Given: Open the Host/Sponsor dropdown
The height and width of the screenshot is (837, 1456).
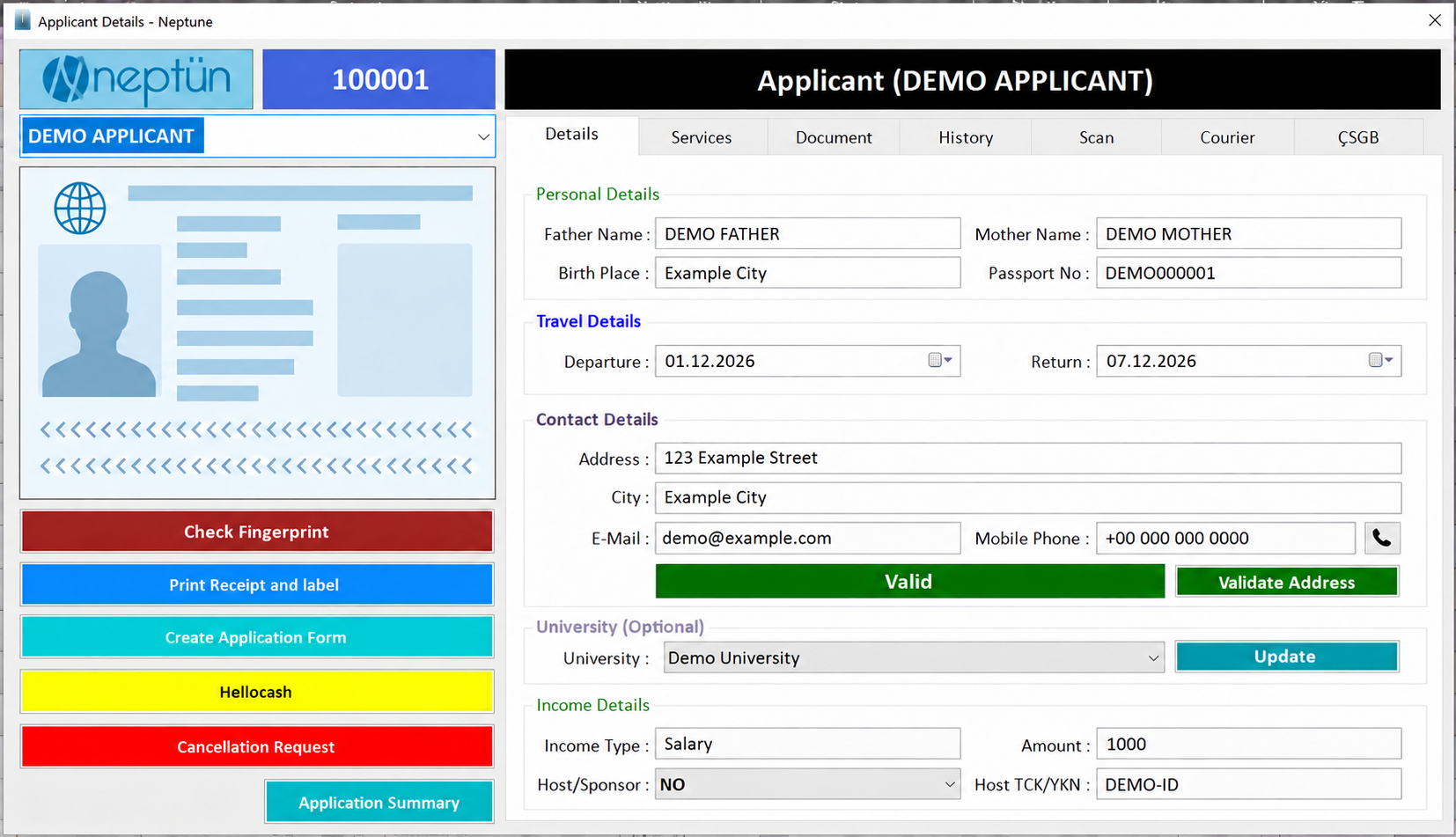Looking at the screenshot, I should coord(950,784).
